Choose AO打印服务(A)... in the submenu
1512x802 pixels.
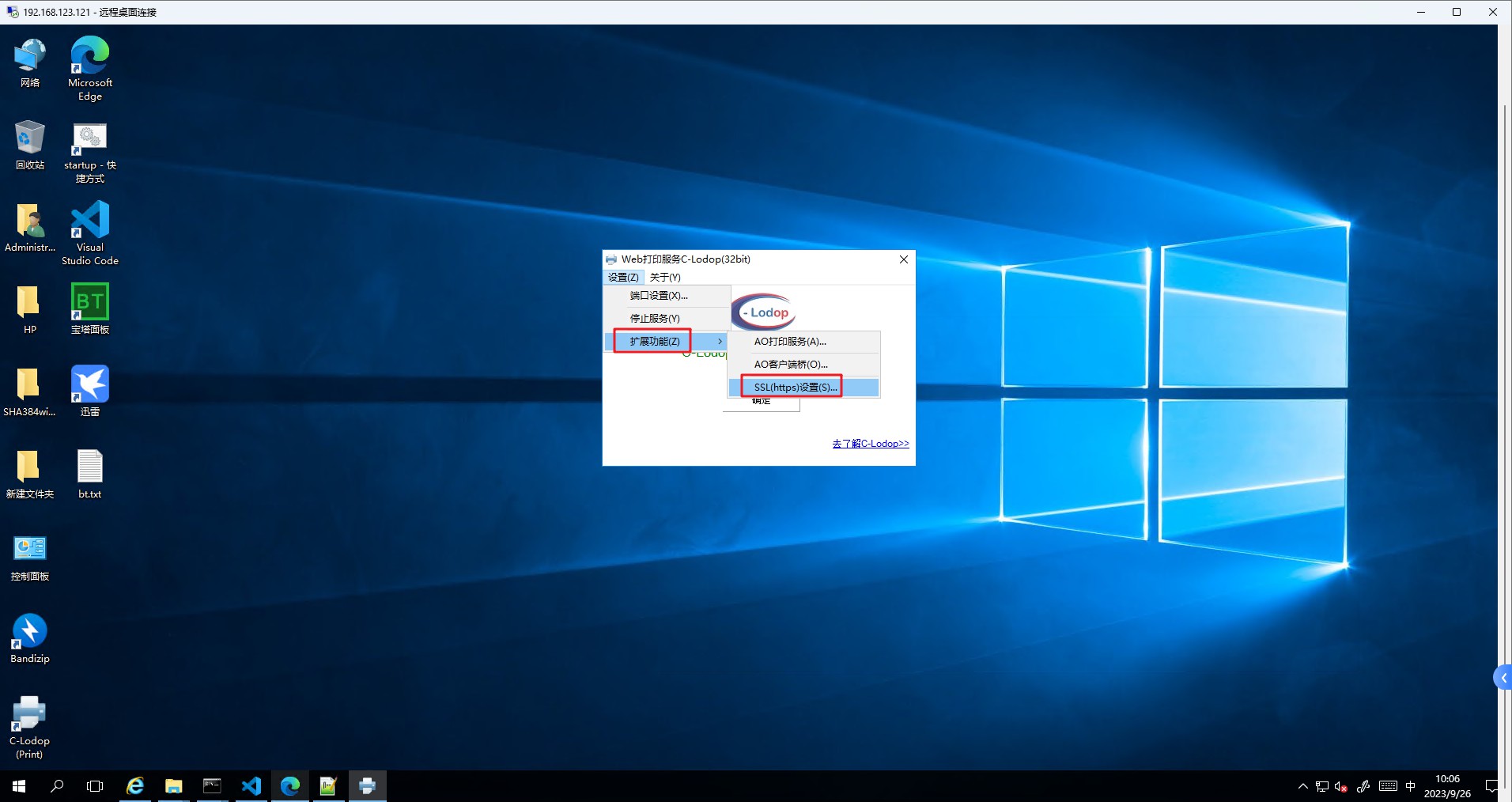(x=803, y=342)
